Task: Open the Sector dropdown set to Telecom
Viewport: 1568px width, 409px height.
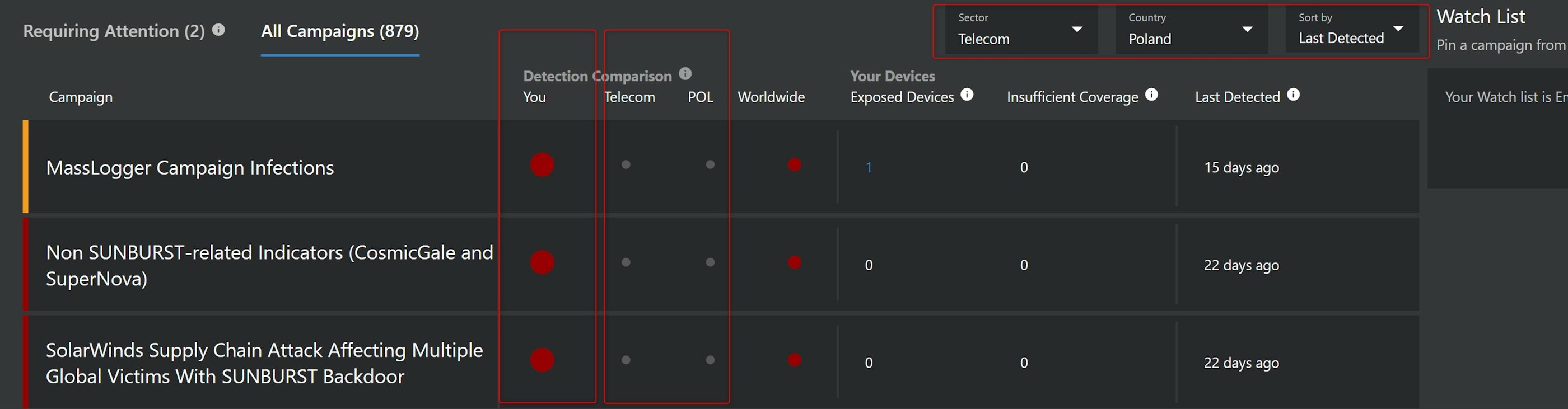Action: click(1020, 30)
